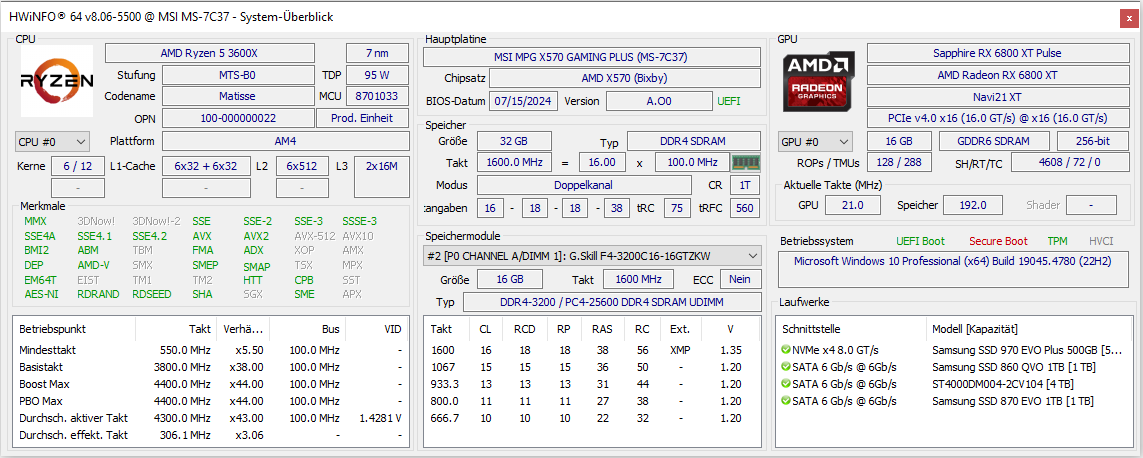The image size is (1143, 458).
Task: Open the GPU #0 selector dropdown
Action: pos(815,141)
